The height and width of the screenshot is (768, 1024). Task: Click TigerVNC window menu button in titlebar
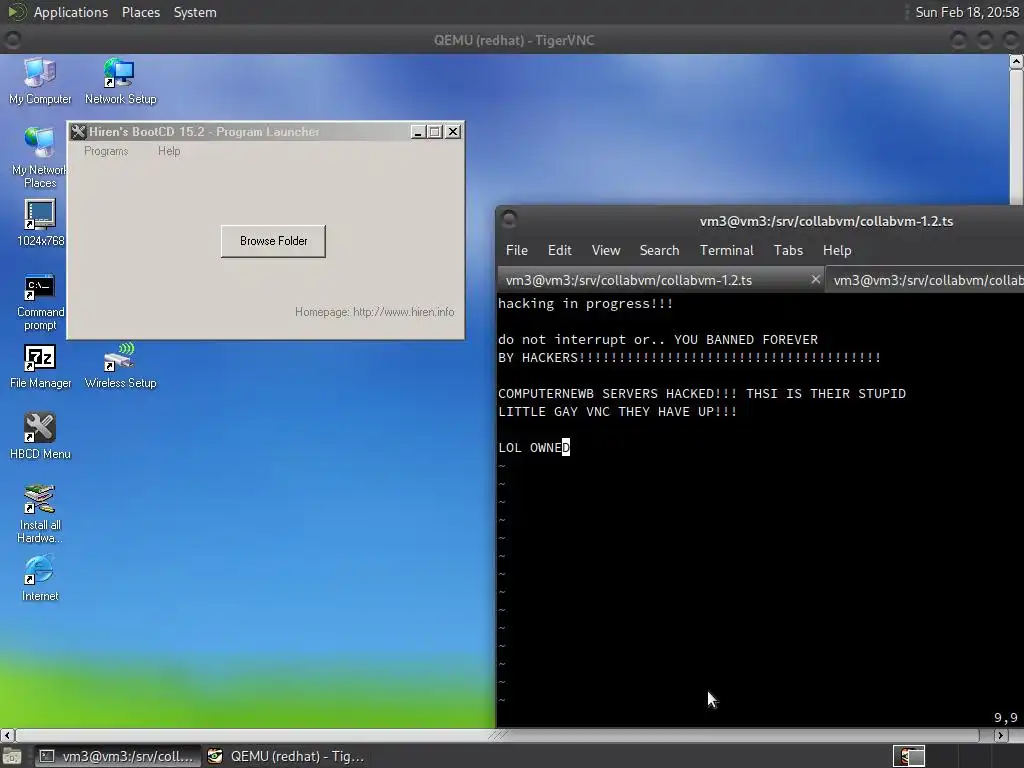click(x=12, y=40)
